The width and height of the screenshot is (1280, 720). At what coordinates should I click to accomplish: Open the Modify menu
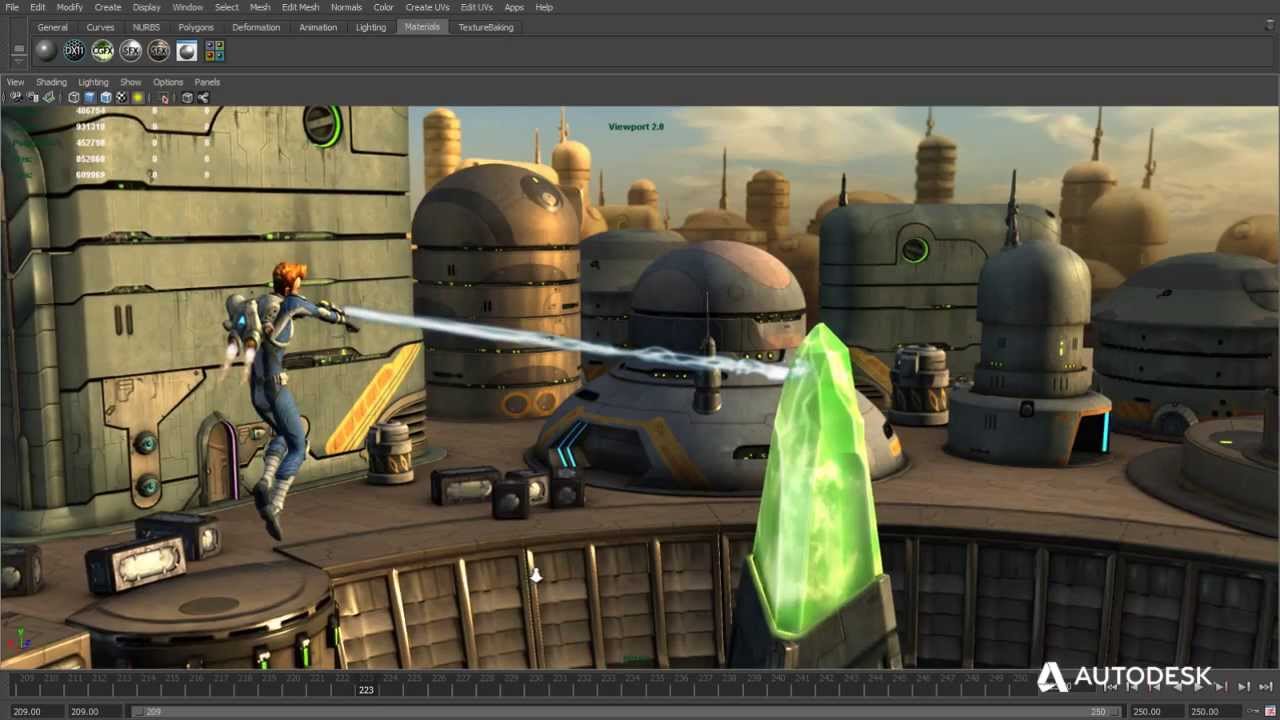70,7
